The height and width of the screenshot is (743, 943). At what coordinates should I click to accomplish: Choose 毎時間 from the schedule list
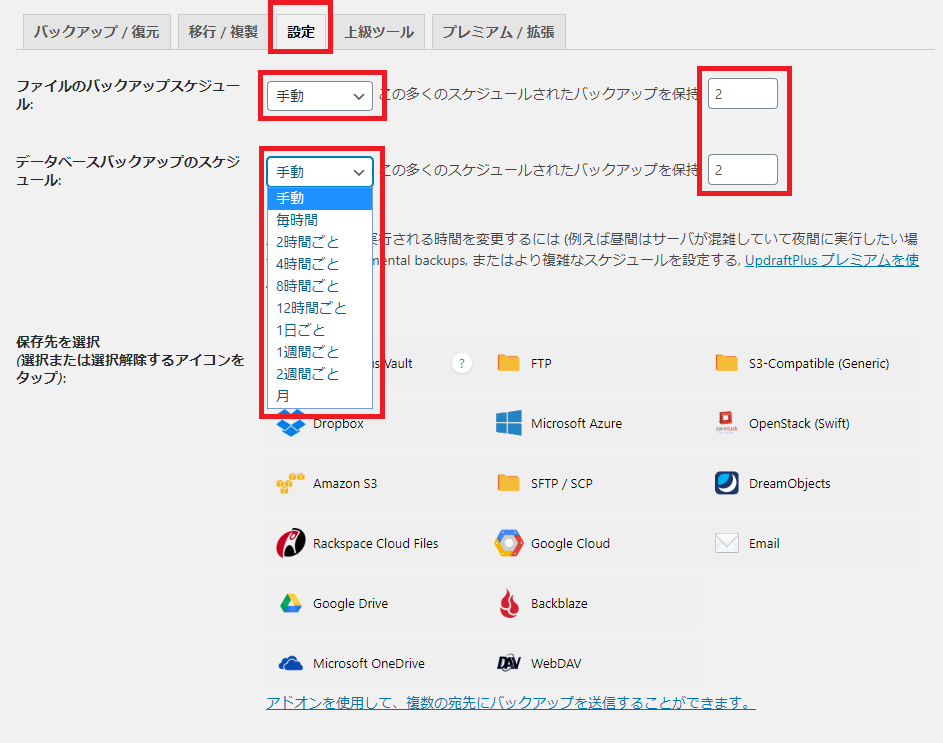[320, 220]
